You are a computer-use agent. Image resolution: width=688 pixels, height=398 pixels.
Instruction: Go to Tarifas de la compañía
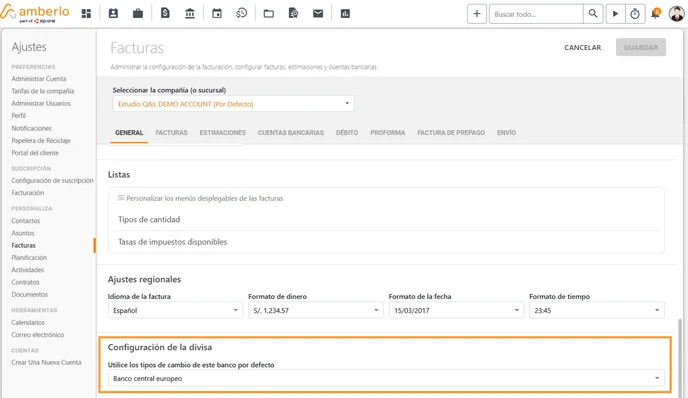pos(43,91)
